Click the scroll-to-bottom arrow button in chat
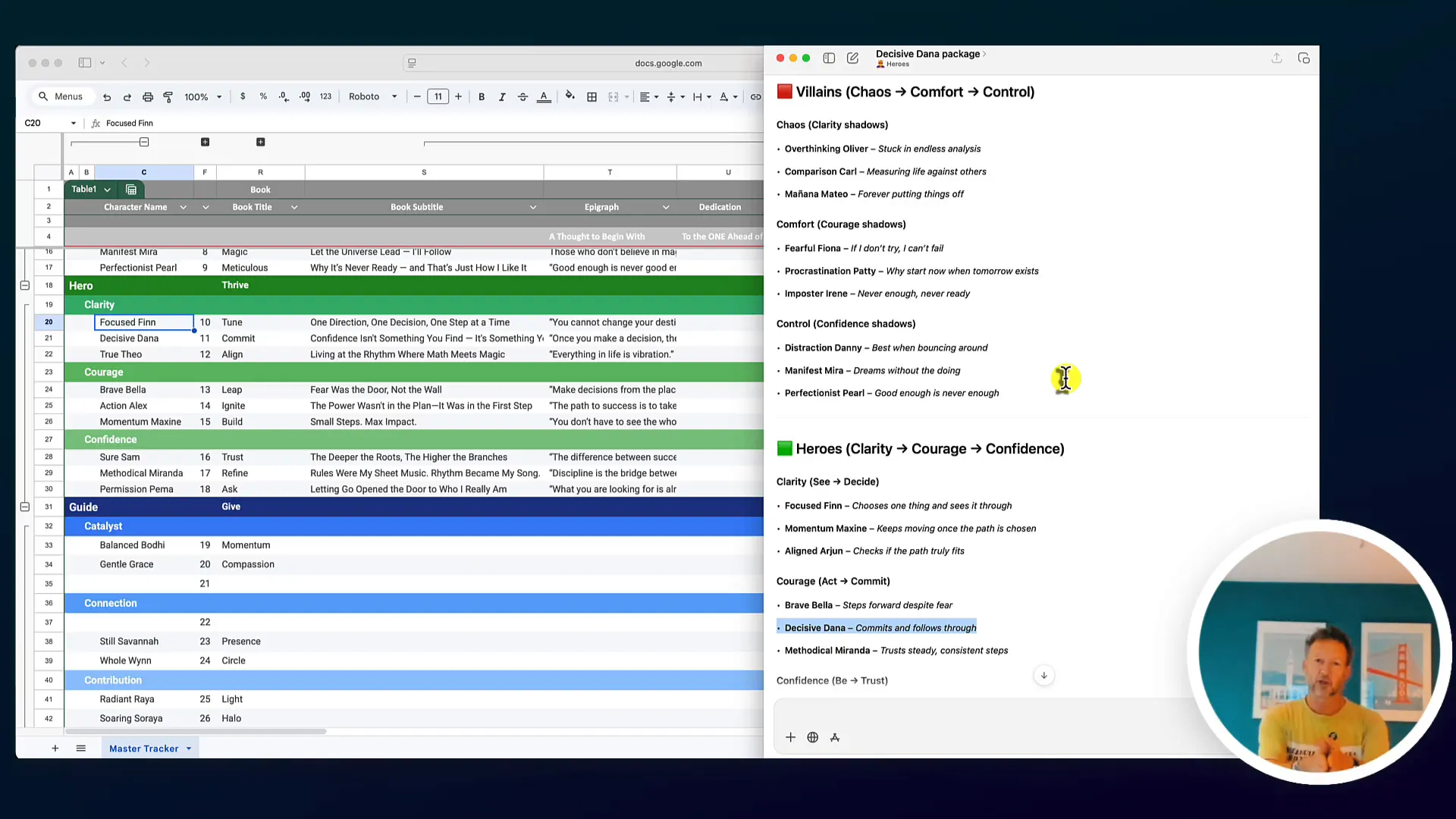Viewport: 1456px width, 819px height. point(1043,676)
